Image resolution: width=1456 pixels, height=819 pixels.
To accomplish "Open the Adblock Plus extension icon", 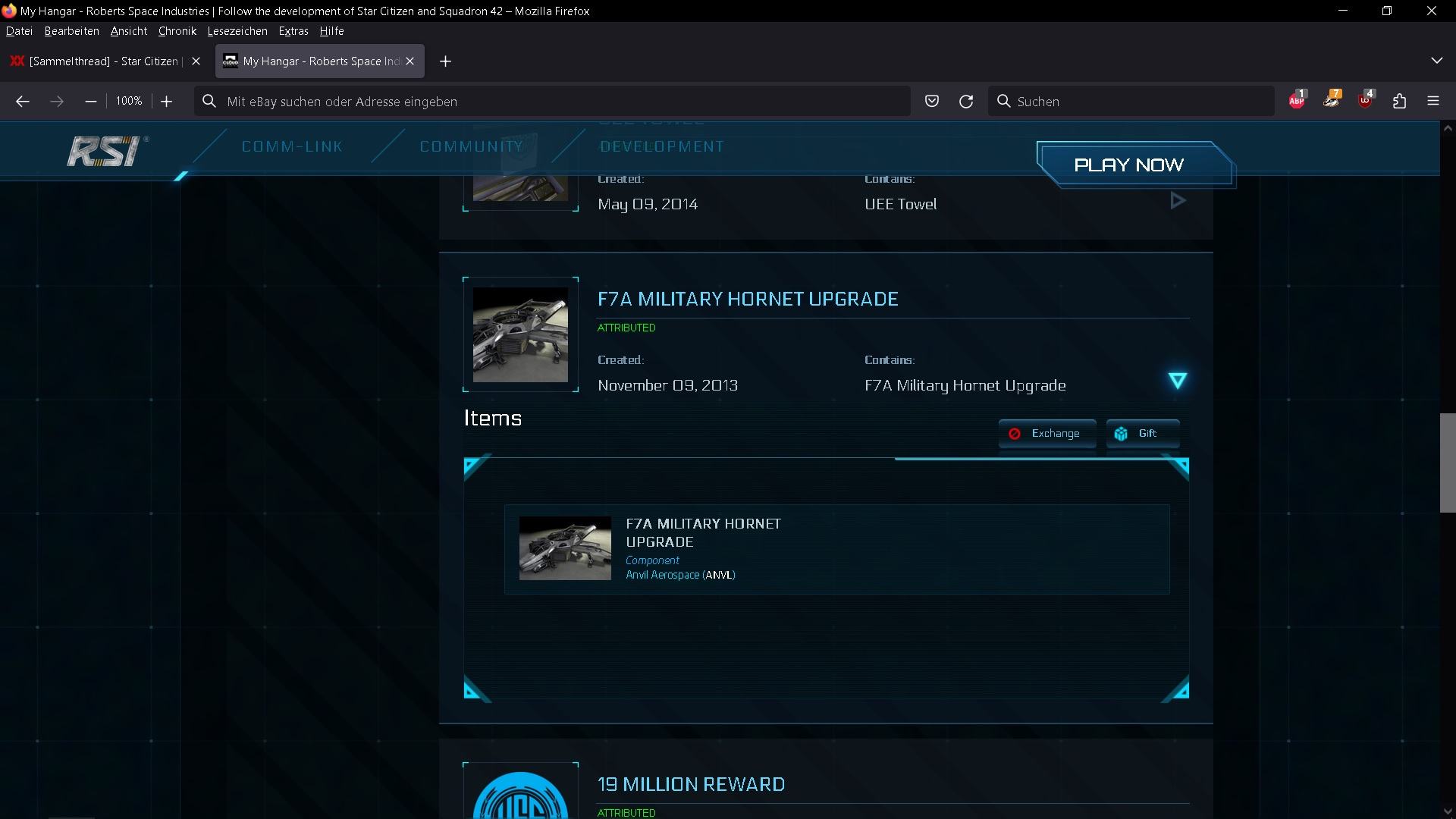I will [1297, 100].
